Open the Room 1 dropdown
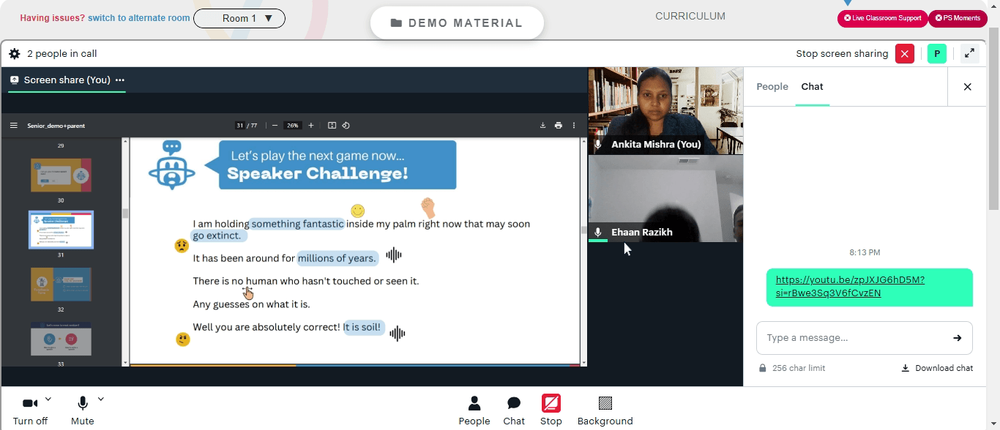Image resolution: width=1000 pixels, height=430 pixels. [x=239, y=18]
